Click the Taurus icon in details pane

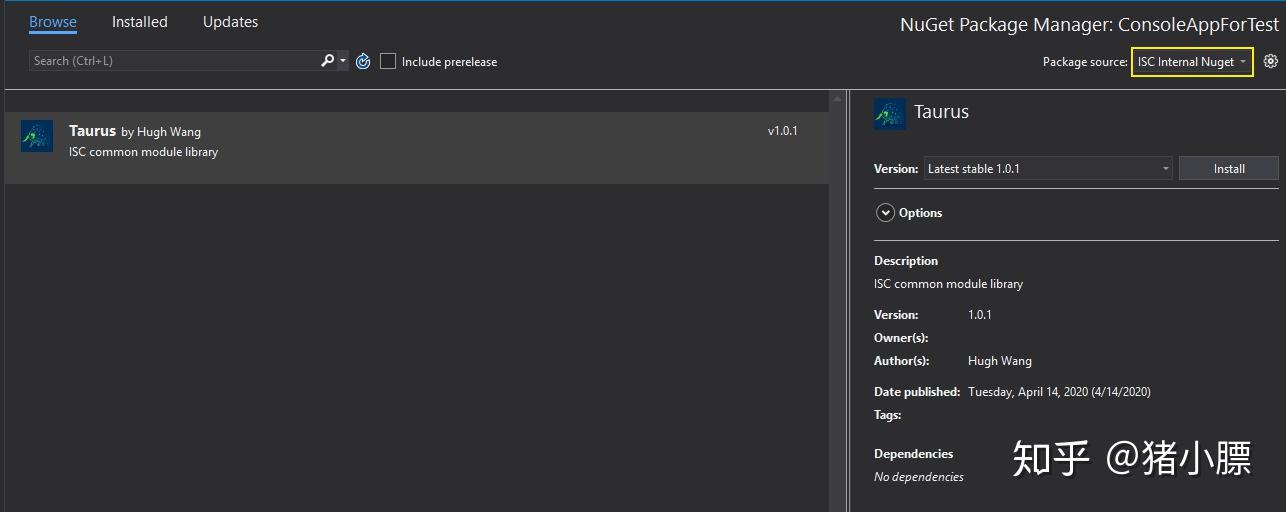(890, 114)
